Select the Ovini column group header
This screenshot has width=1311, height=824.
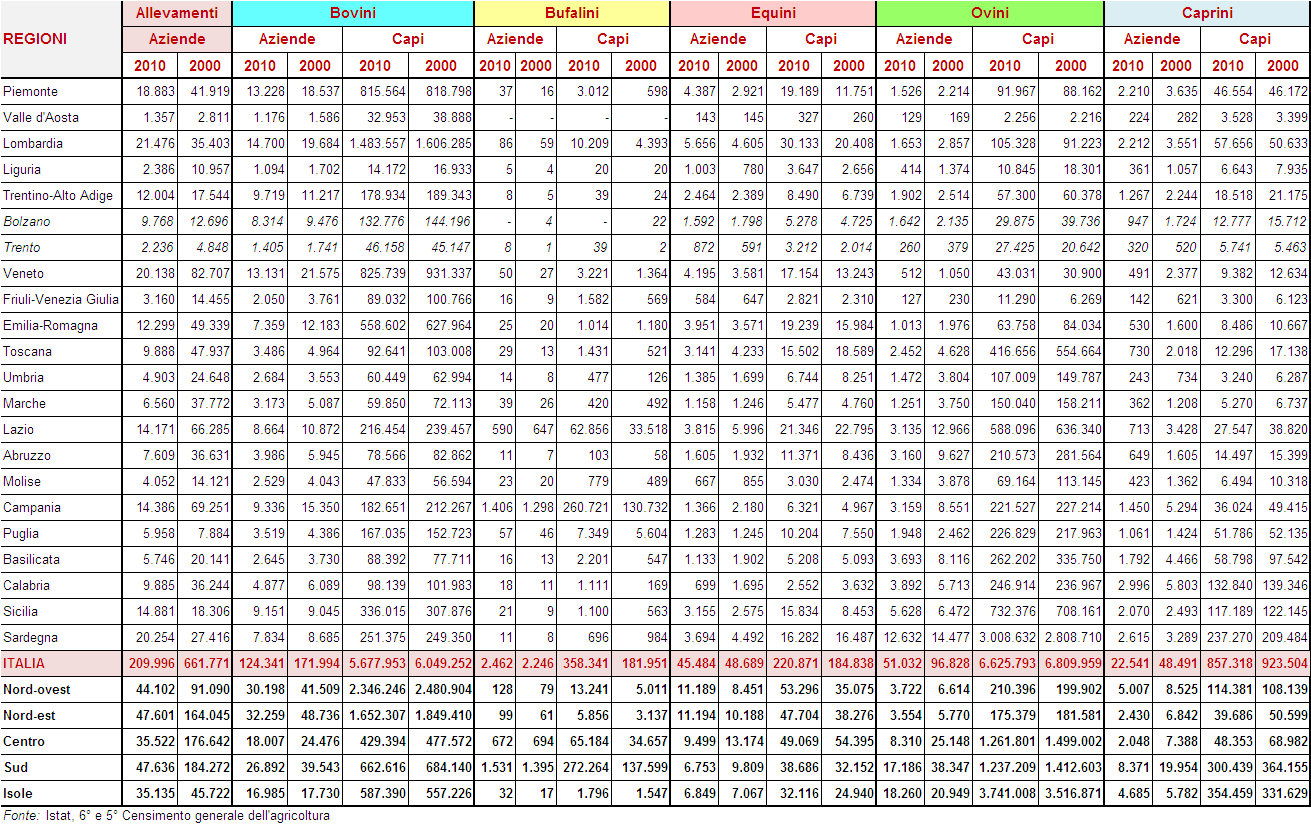click(x=990, y=13)
